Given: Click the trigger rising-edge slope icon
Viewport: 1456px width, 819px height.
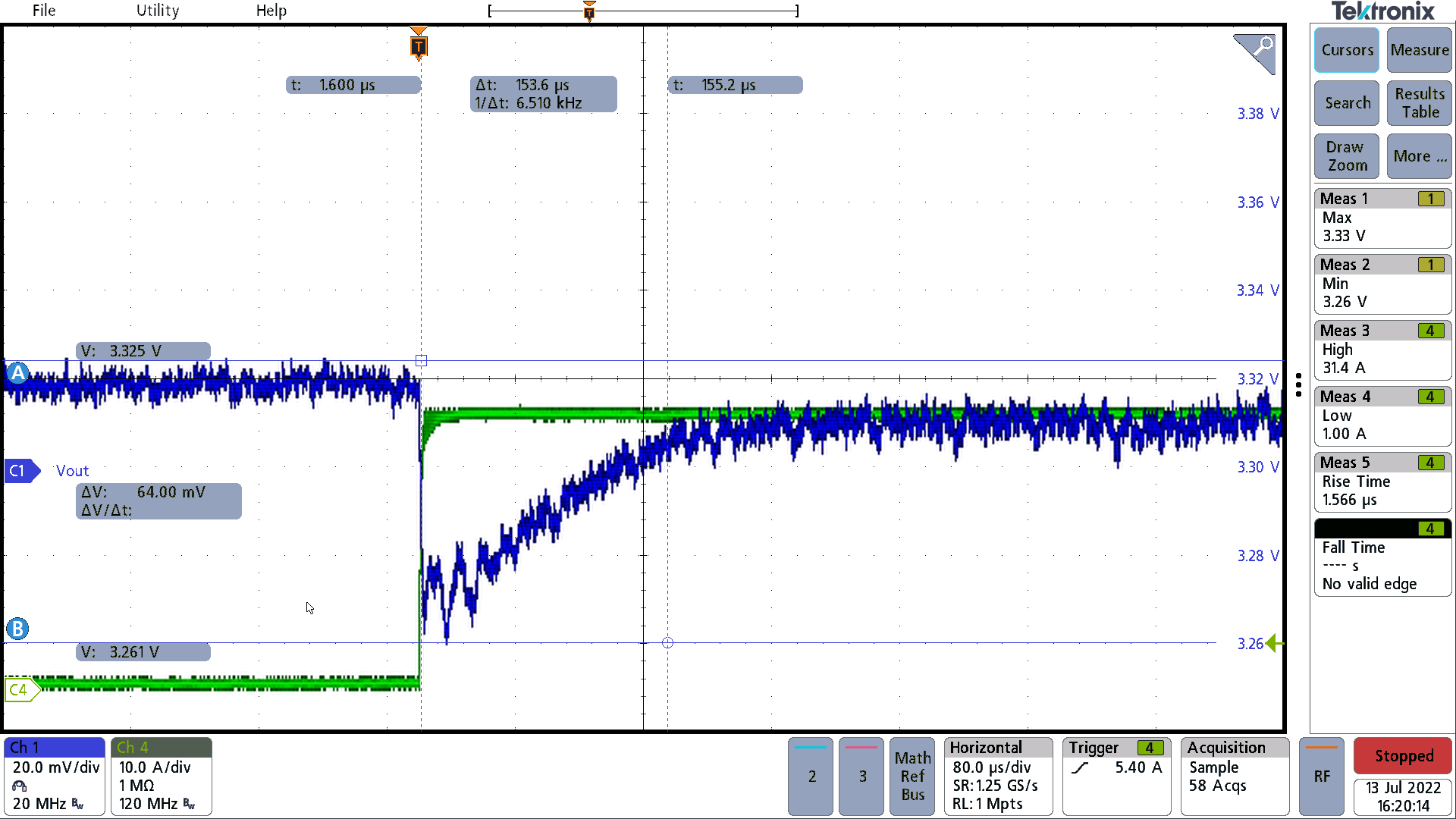Looking at the screenshot, I should point(1081,768).
